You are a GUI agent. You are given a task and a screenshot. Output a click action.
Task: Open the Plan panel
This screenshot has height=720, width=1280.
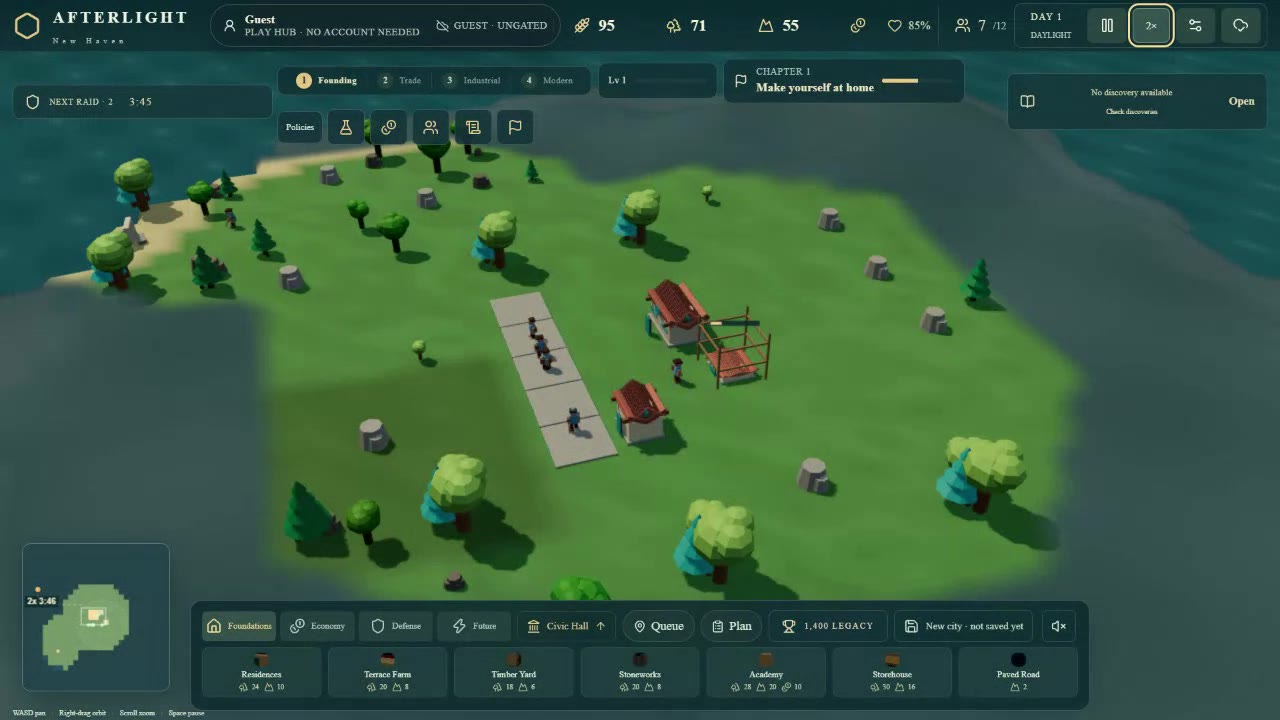tap(731, 626)
